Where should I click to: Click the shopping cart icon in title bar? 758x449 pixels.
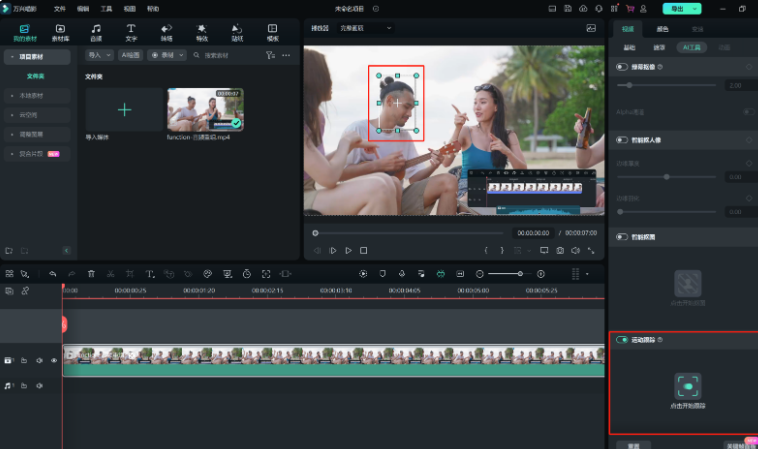tap(630, 8)
